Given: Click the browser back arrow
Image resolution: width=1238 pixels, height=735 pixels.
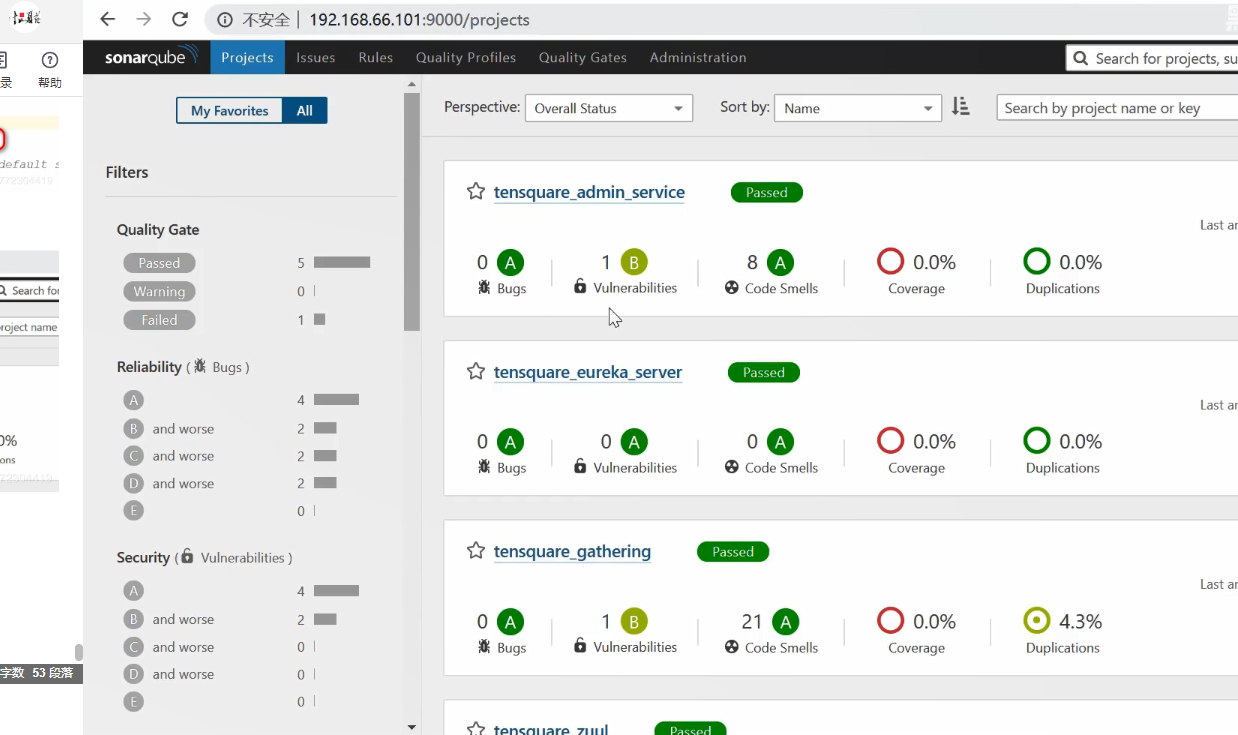Looking at the screenshot, I should tap(108, 19).
